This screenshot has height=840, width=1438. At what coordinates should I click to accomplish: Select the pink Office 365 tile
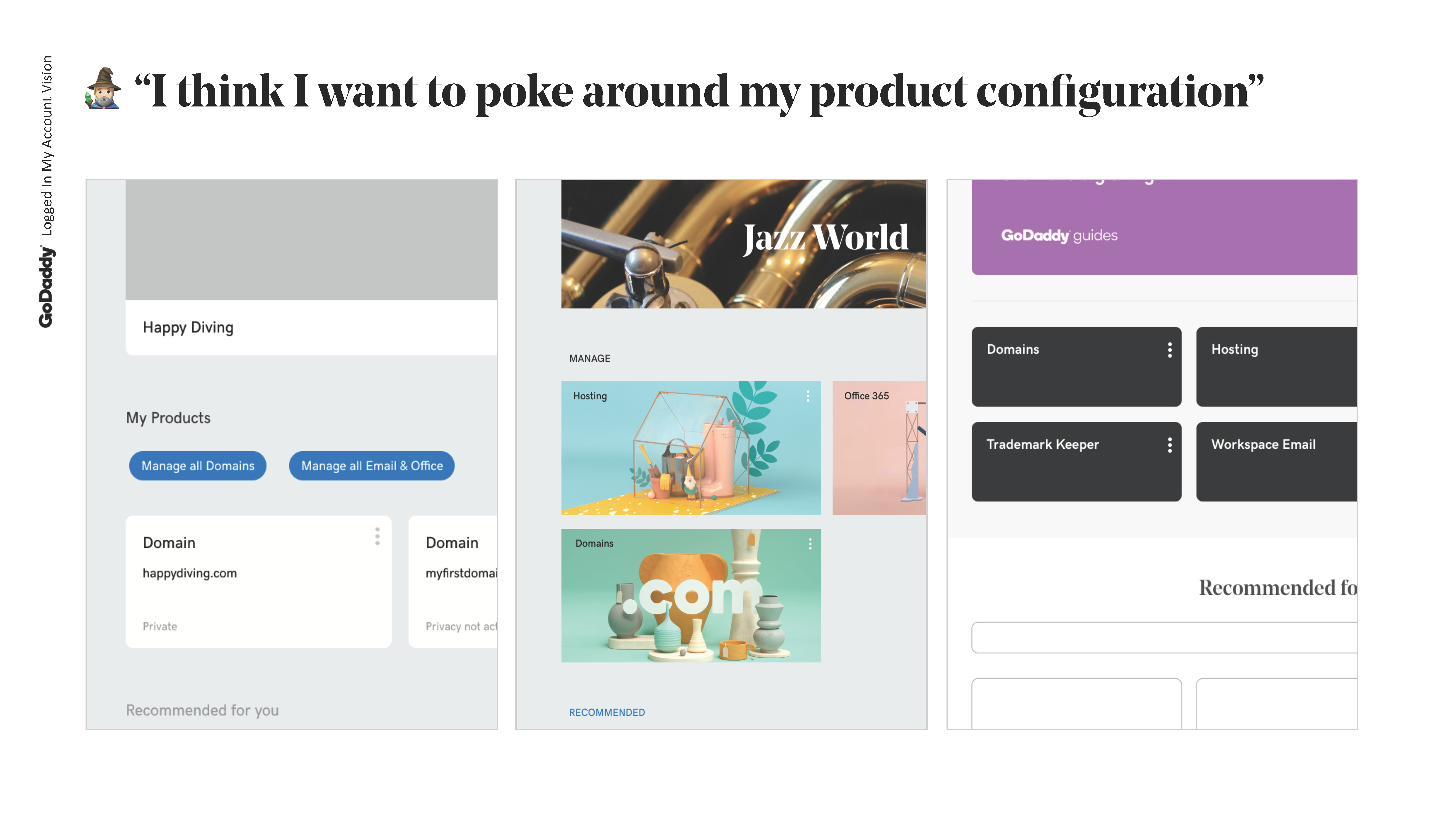pos(879,448)
